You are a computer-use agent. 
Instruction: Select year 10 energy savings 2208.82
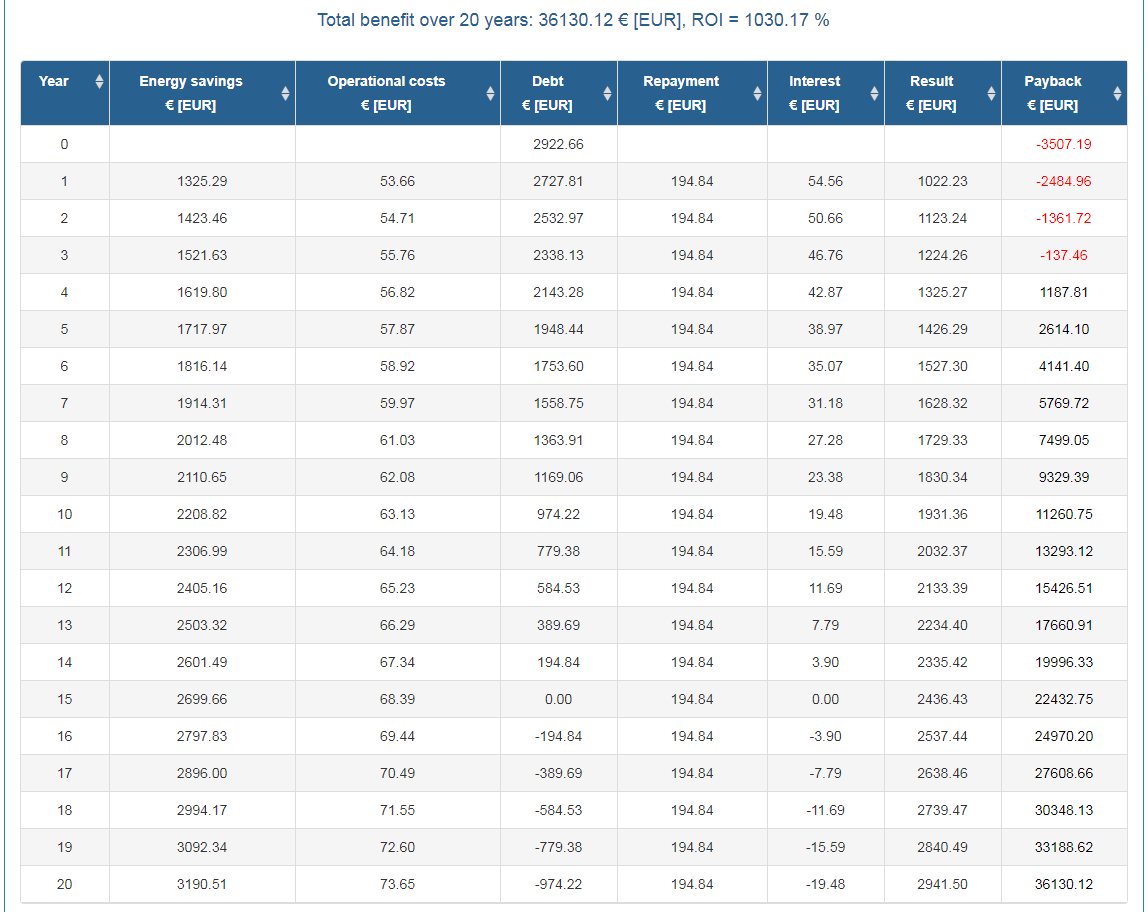coord(201,514)
